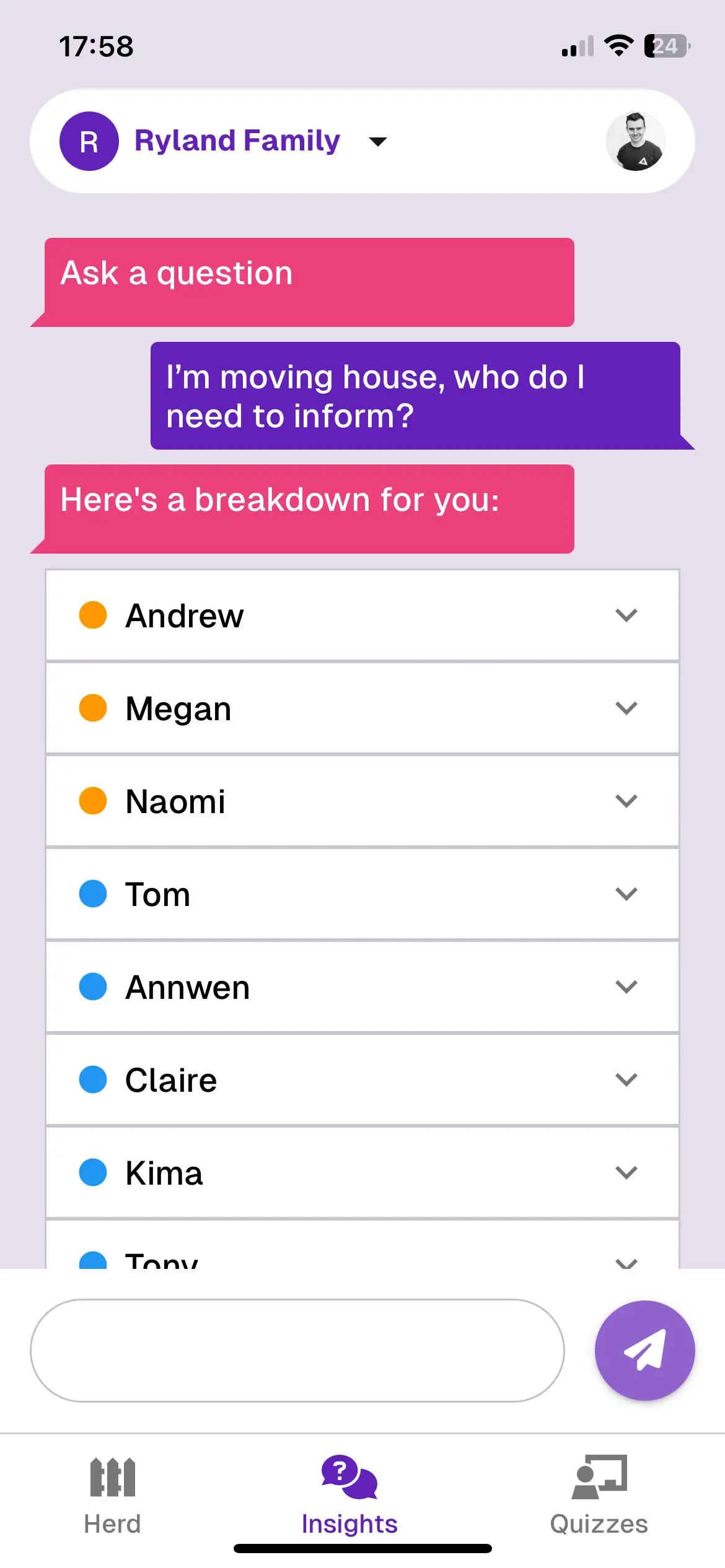Viewport: 725px width, 1568px height.
Task: Expand the Tom row chevron
Action: (626, 894)
